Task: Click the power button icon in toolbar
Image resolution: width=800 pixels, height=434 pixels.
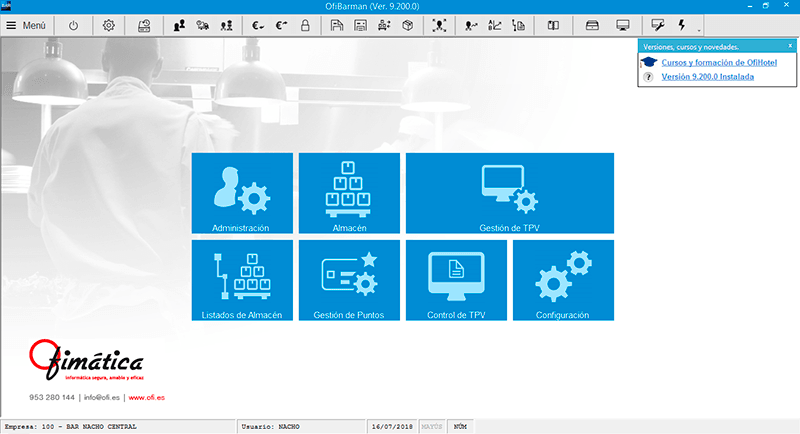Action: (73, 25)
